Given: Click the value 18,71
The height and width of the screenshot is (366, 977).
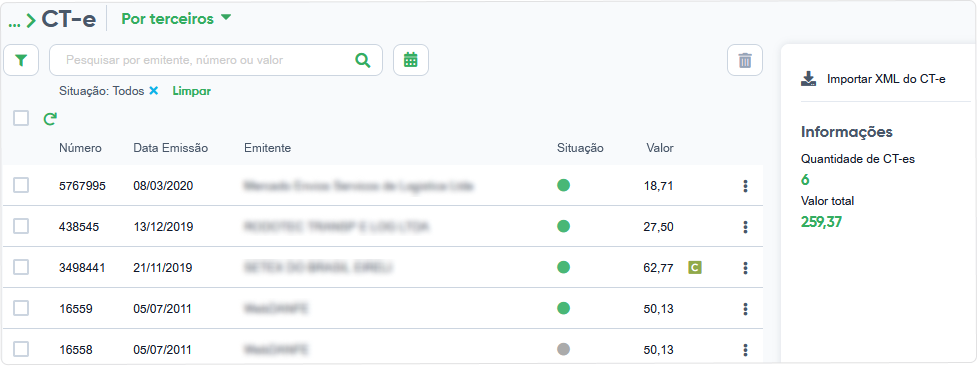Looking at the screenshot, I should coord(659,186).
